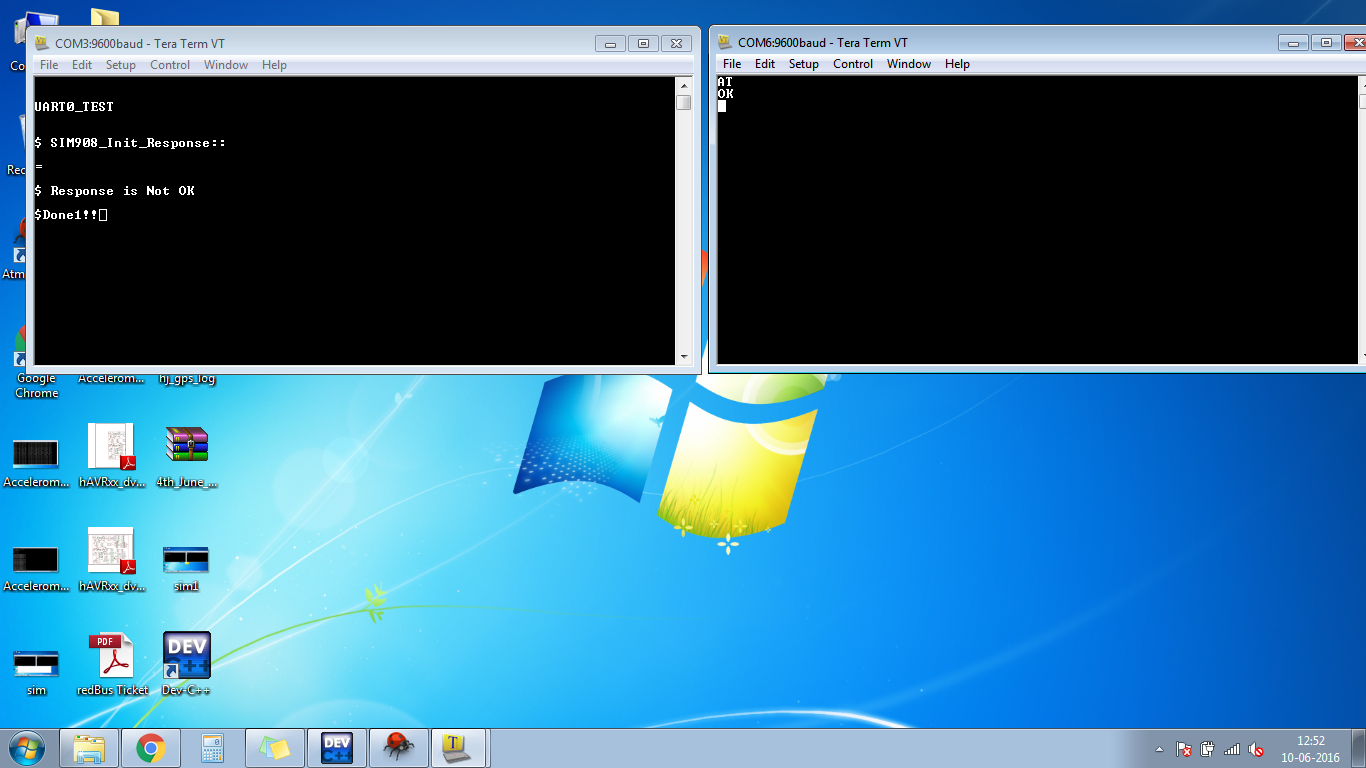The height and width of the screenshot is (768, 1366).
Task: Open Control menu in COM6 Tera Term window
Action: pyautogui.click(x=853, y=64)
